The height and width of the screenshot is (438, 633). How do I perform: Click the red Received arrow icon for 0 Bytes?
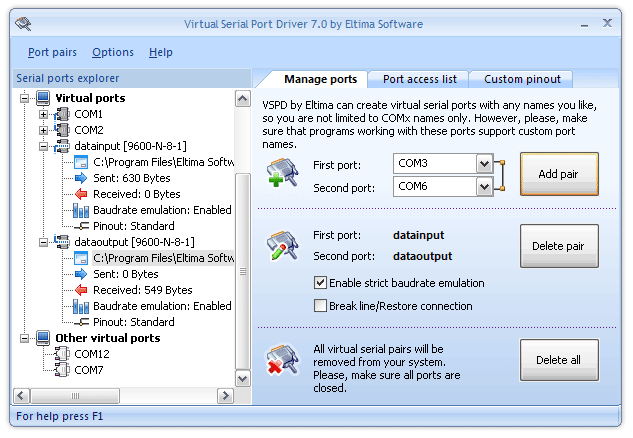(x=81, y=194)
